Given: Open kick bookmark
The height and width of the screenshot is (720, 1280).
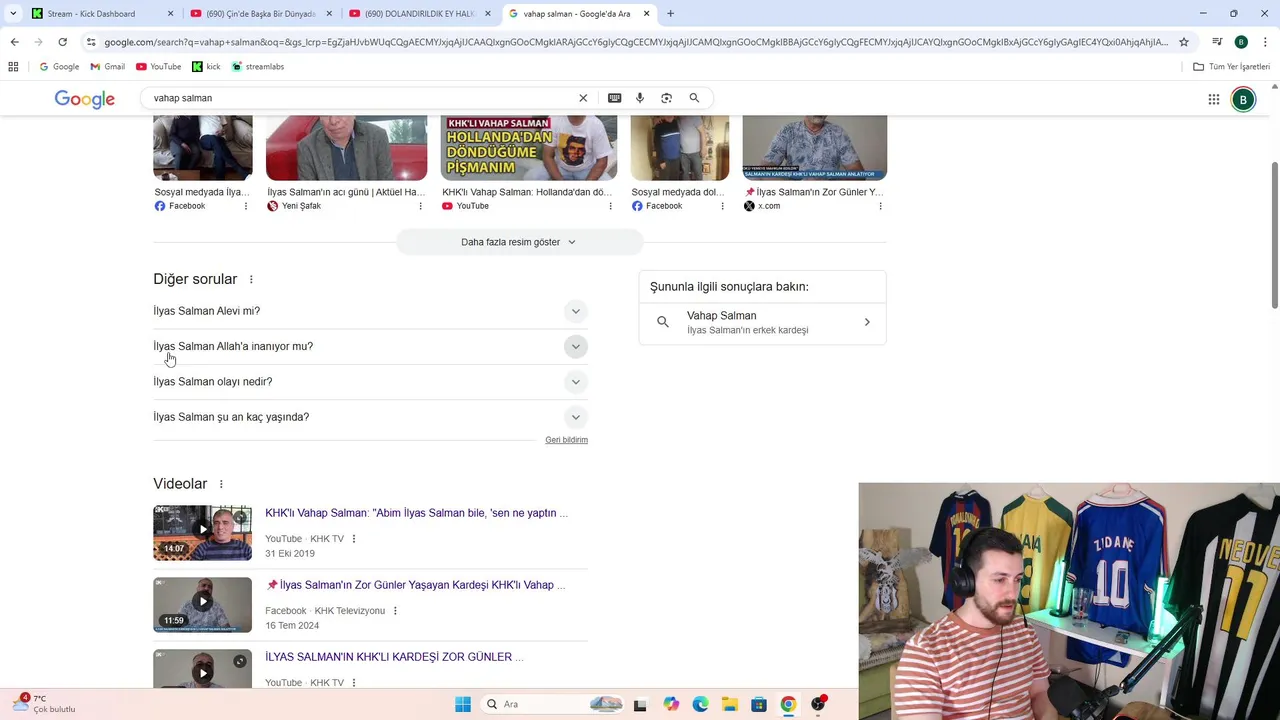Looking at the screenshot, I should (206, 67).
